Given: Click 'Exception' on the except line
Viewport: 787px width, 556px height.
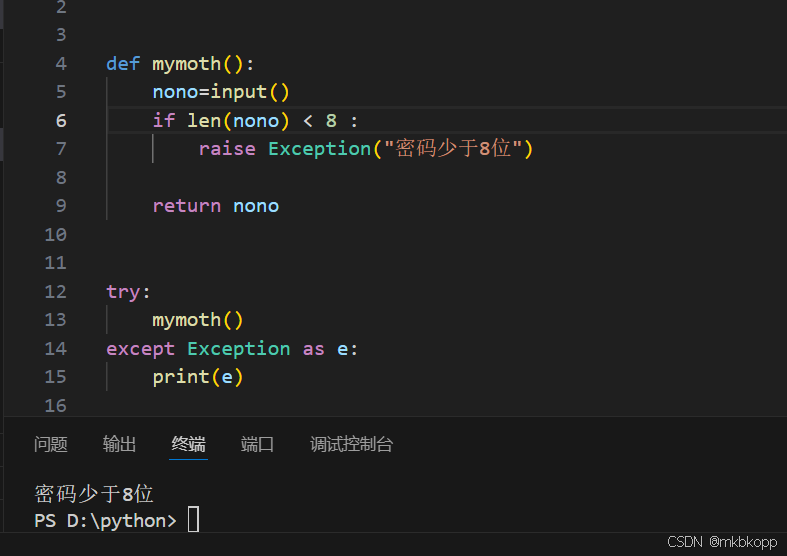Looking at the screenshot, I should (239, 349).
